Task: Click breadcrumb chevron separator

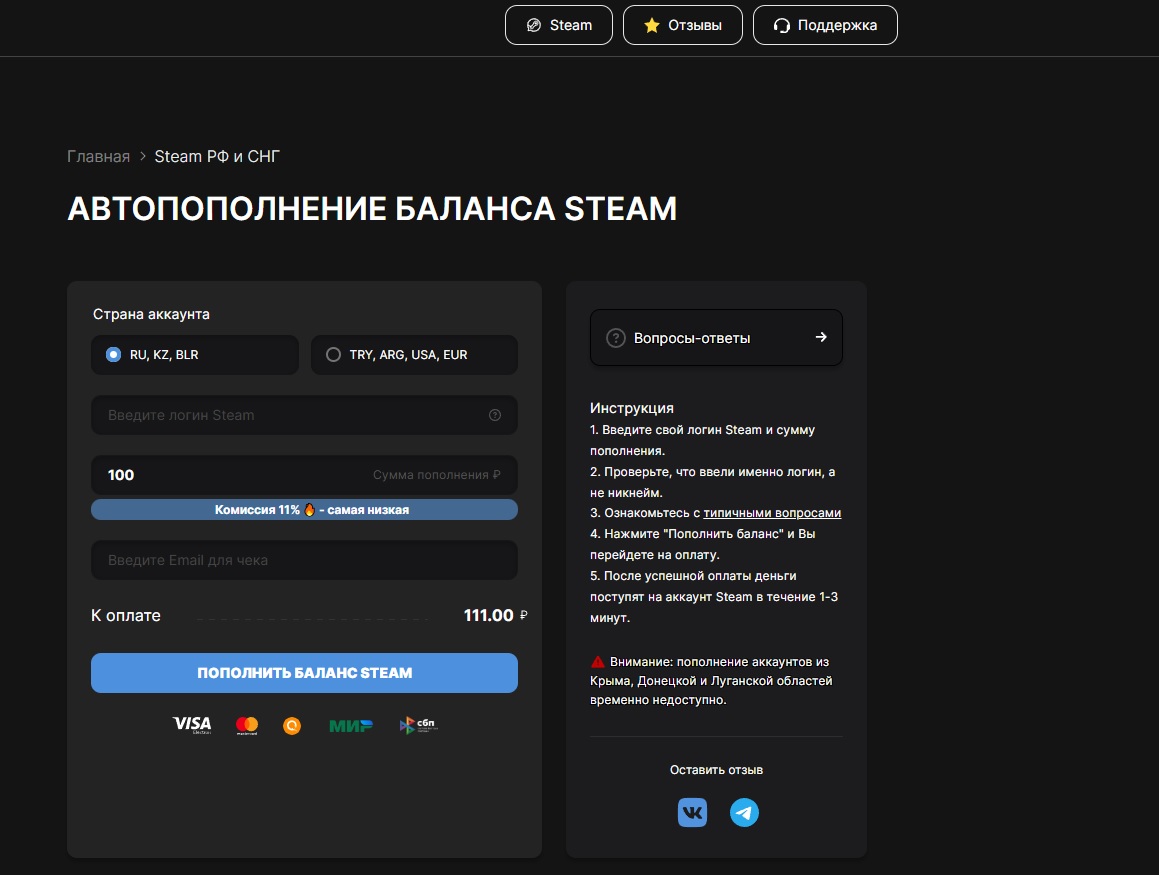Action: pos(143,157)
